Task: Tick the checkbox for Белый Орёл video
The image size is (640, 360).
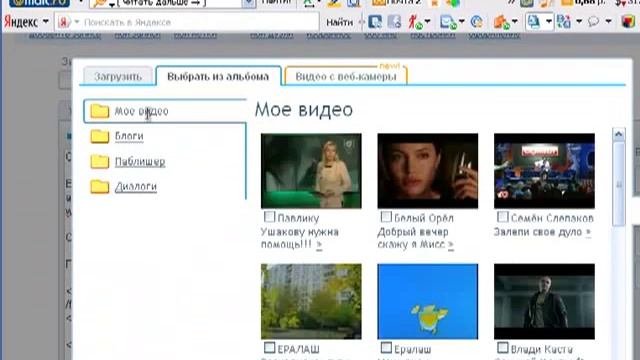Action: point(386,217)
